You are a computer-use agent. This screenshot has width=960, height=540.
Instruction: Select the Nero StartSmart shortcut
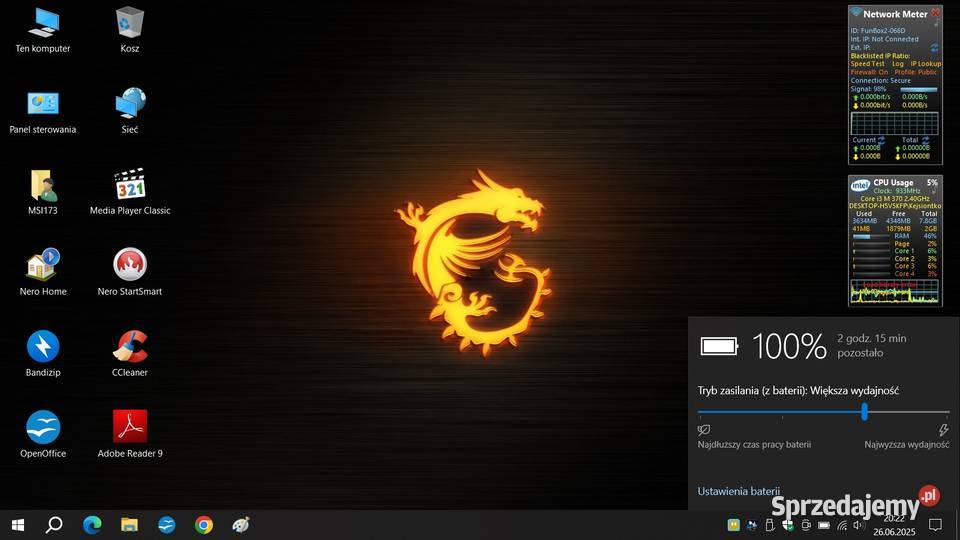[x=130, y=273]
